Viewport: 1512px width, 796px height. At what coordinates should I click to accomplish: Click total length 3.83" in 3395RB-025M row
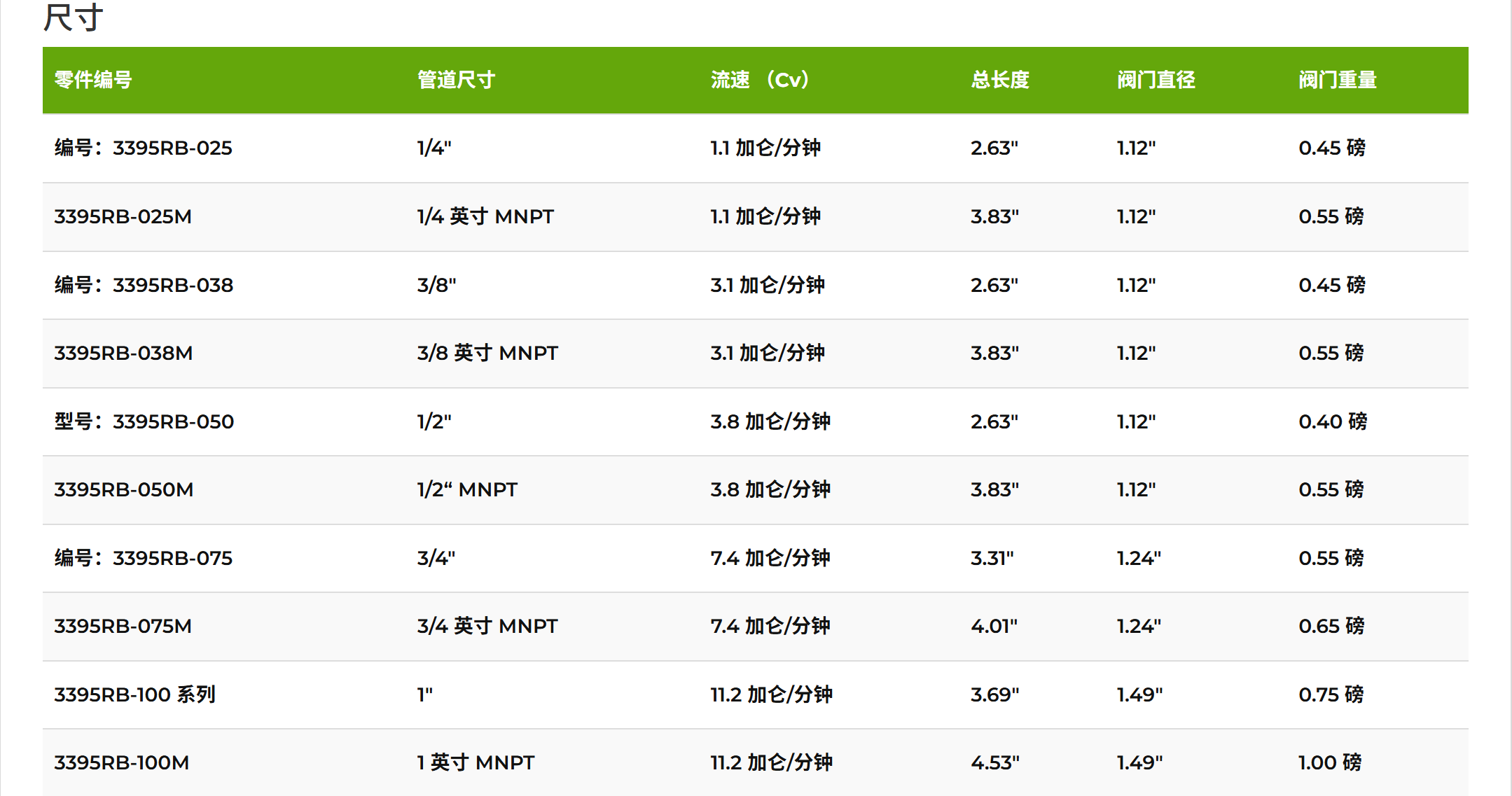(994, 216)
